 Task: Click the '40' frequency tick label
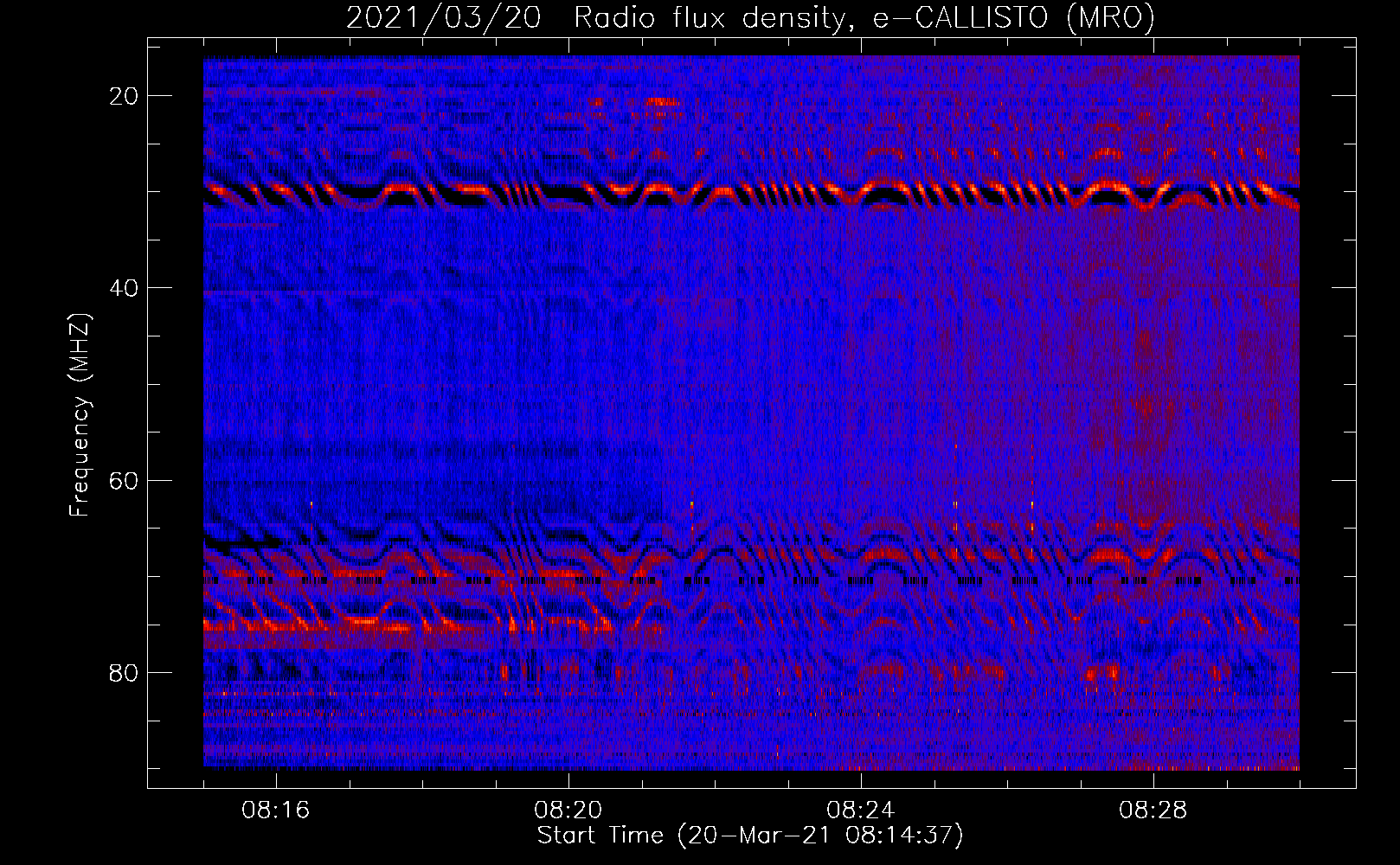pos(125,288)
